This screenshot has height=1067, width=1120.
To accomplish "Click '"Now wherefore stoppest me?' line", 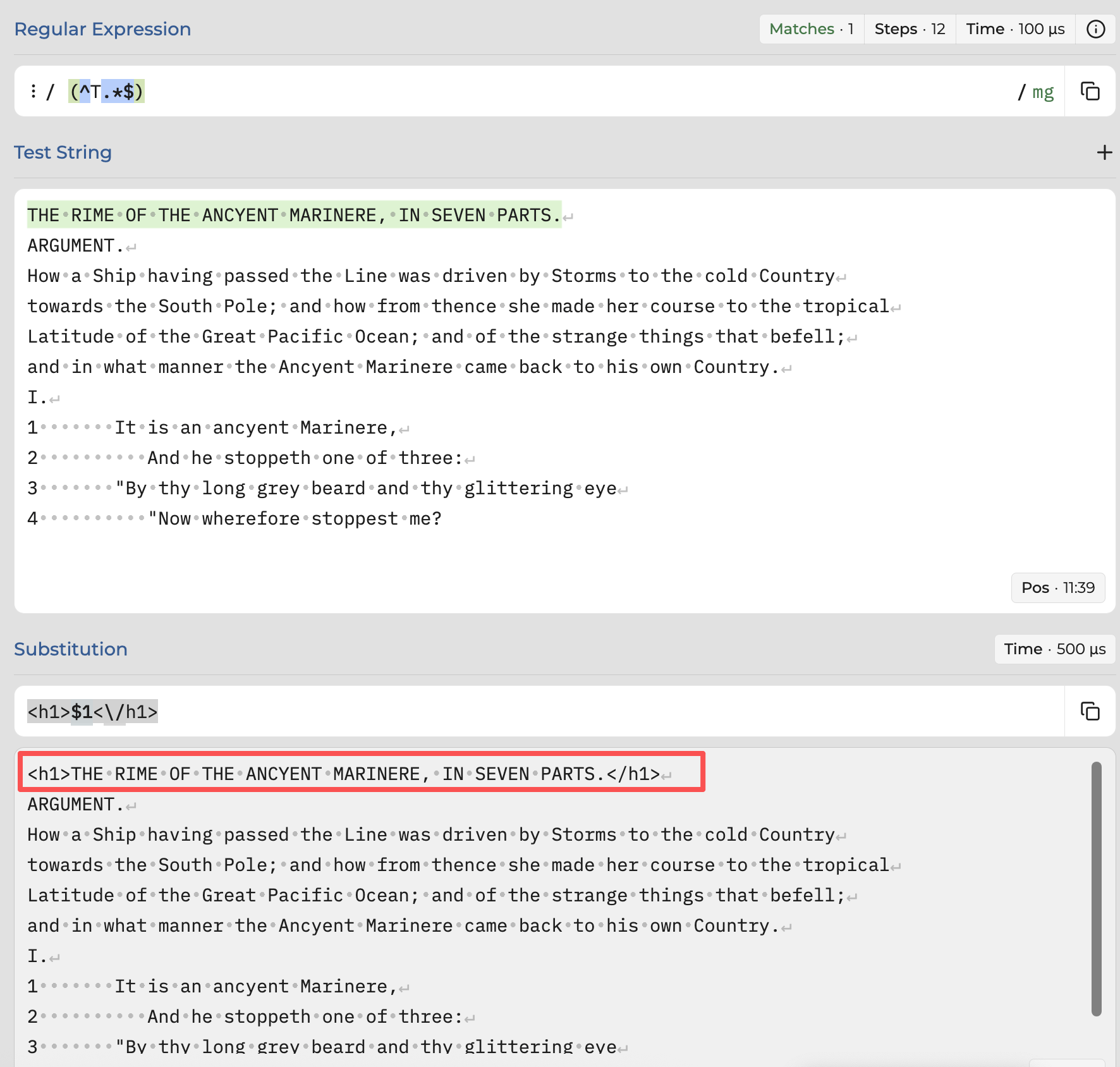I will coord(295,519).
